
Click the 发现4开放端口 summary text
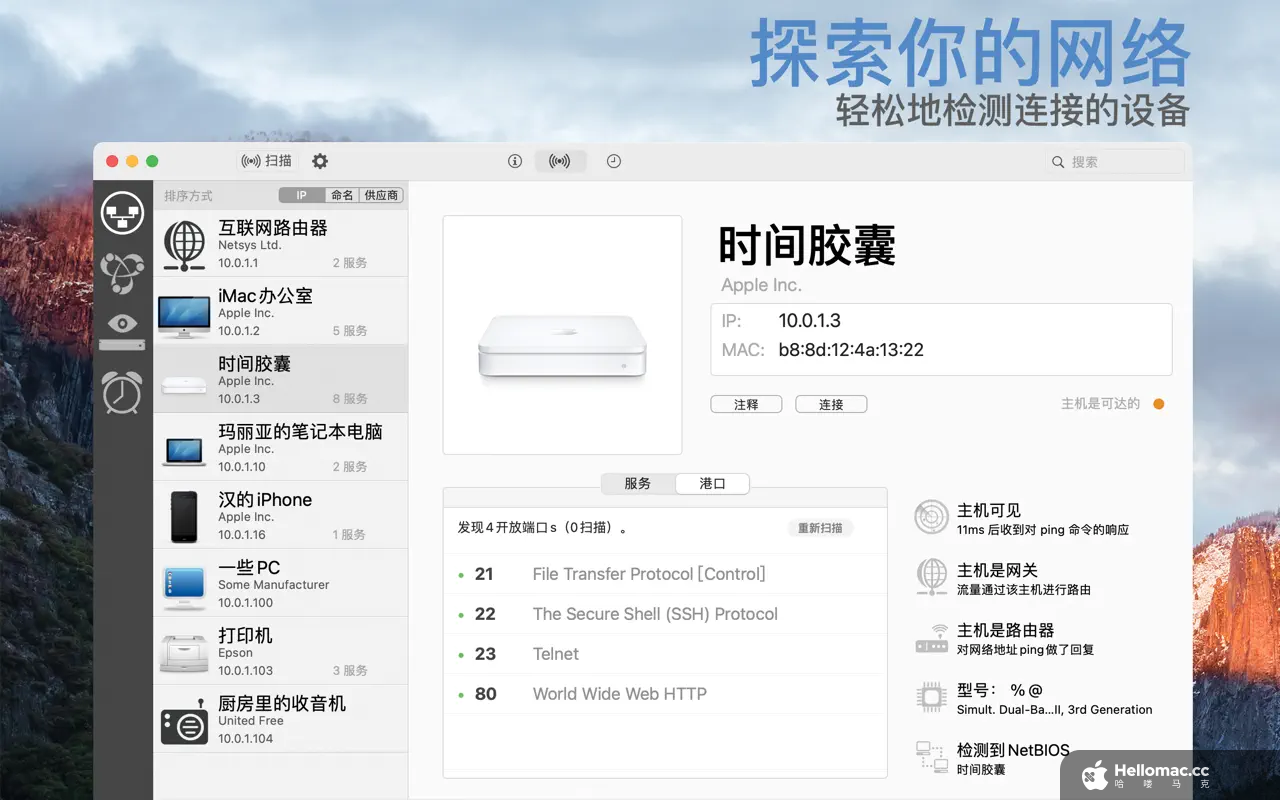tap(543, 527)
